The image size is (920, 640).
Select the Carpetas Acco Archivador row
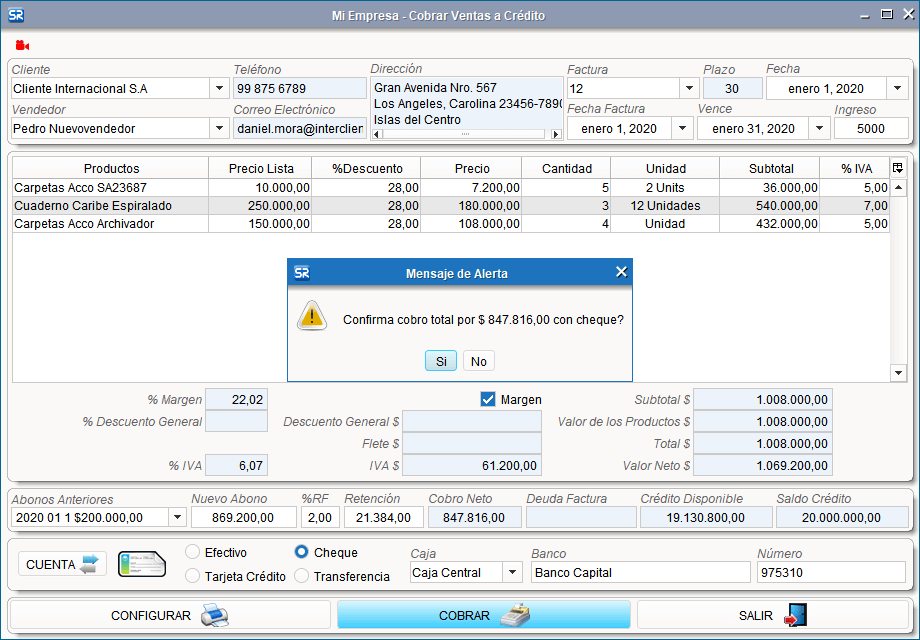point(451,224)
